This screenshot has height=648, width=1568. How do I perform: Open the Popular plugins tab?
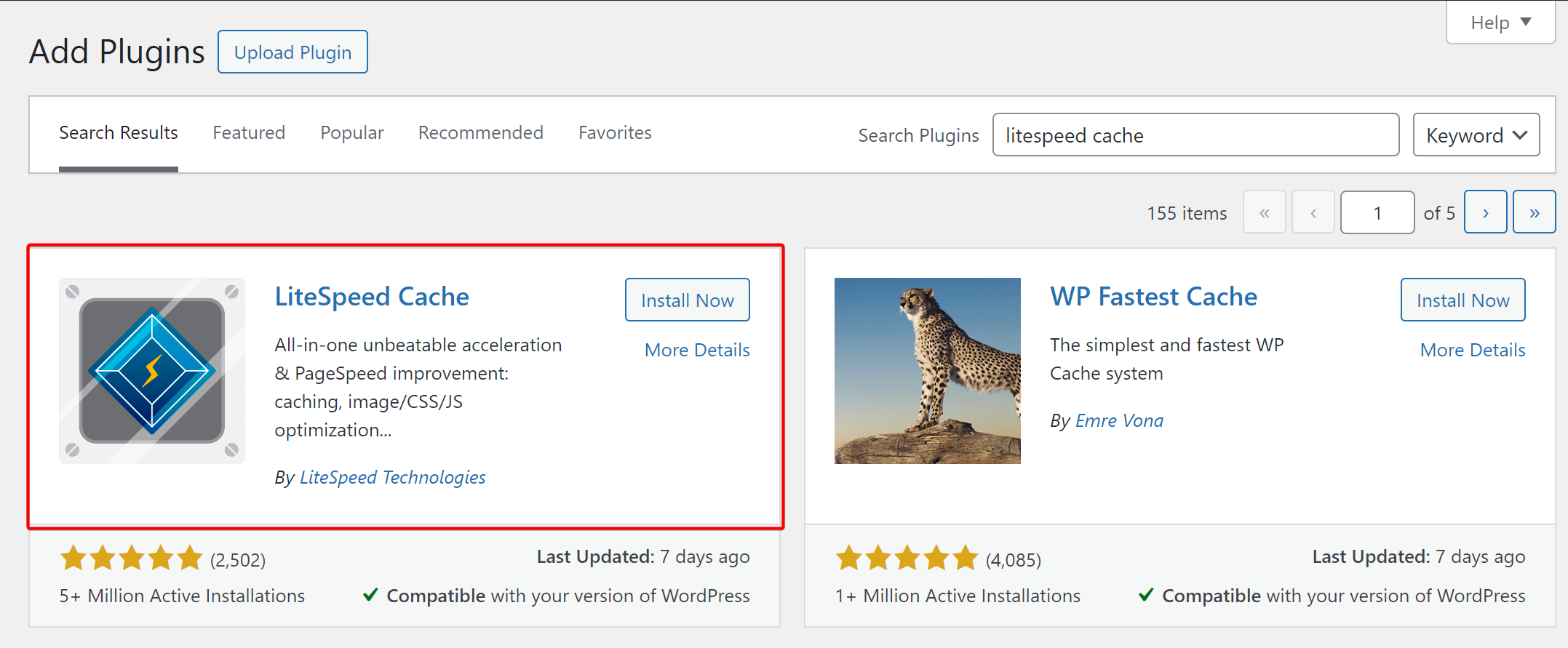click(351, 133)
